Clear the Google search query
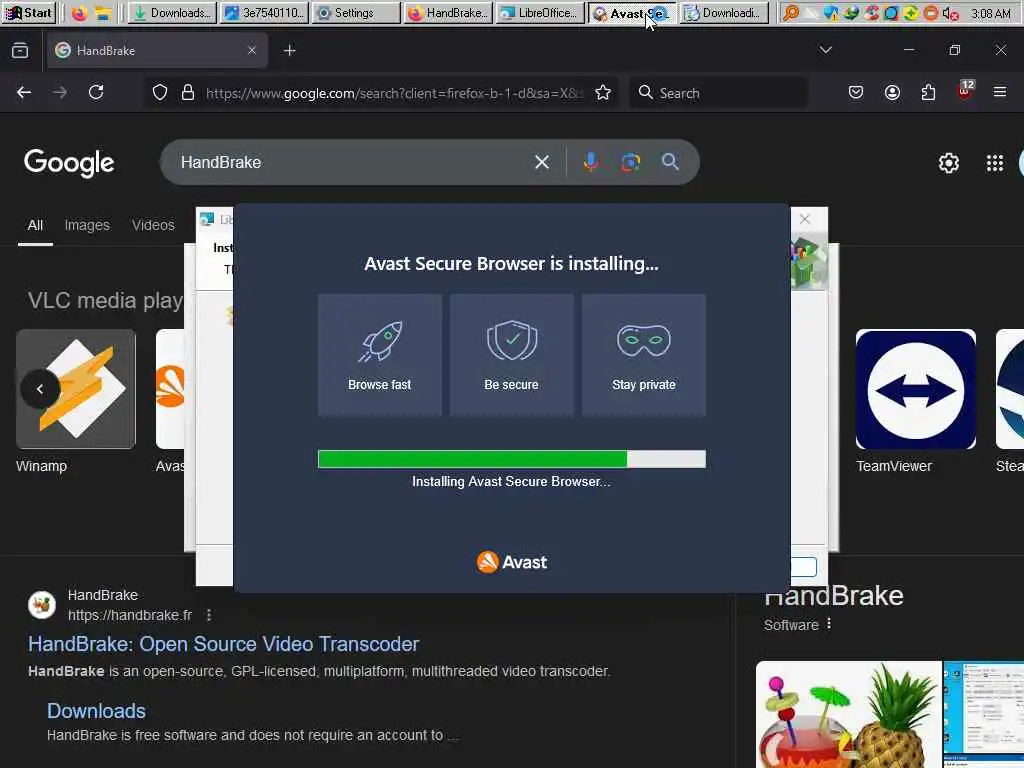This screenshot has height=768, width=1024. click(541, 162)
